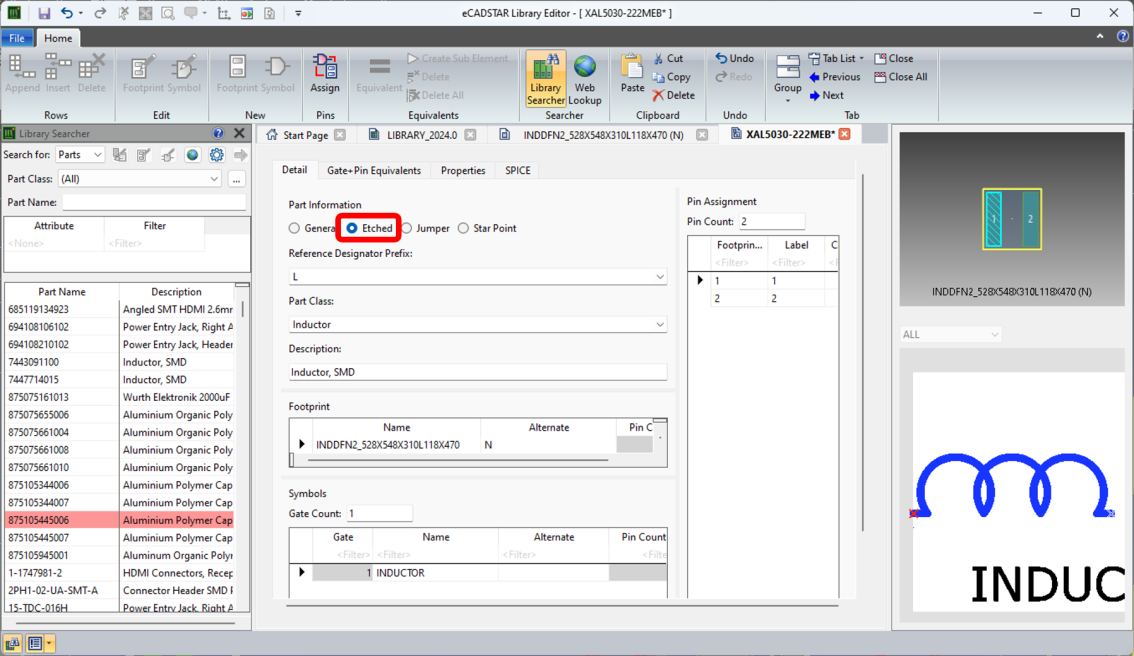Select the Home ribbon tab
Screen dimensions: 1134x656
pos(58,38)
